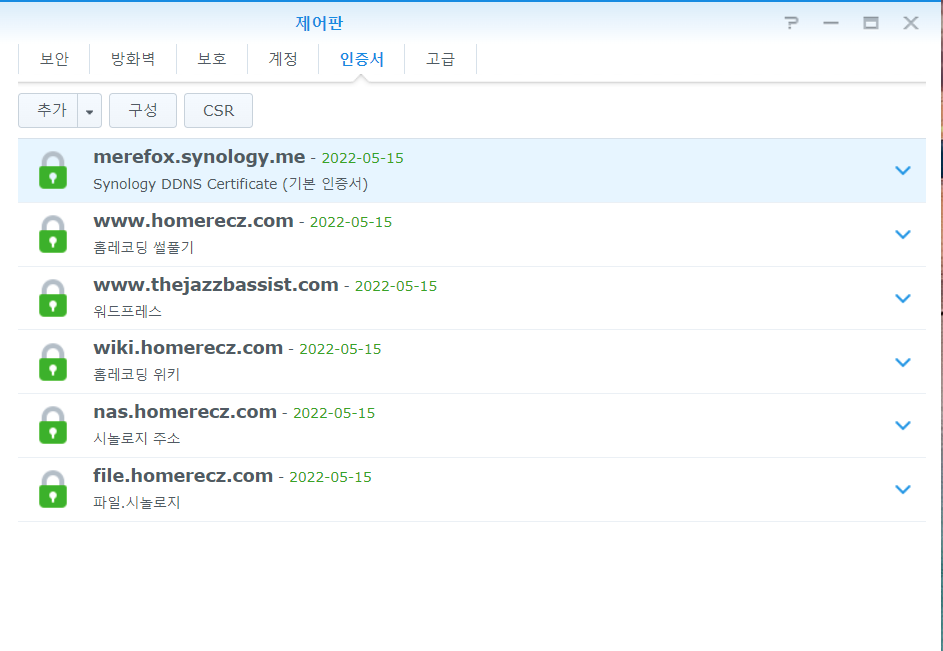This screenshot has height=651, width=943.
Task: Expand the file.homerecz.com certificate details
Action: click(x=903, y=489)
